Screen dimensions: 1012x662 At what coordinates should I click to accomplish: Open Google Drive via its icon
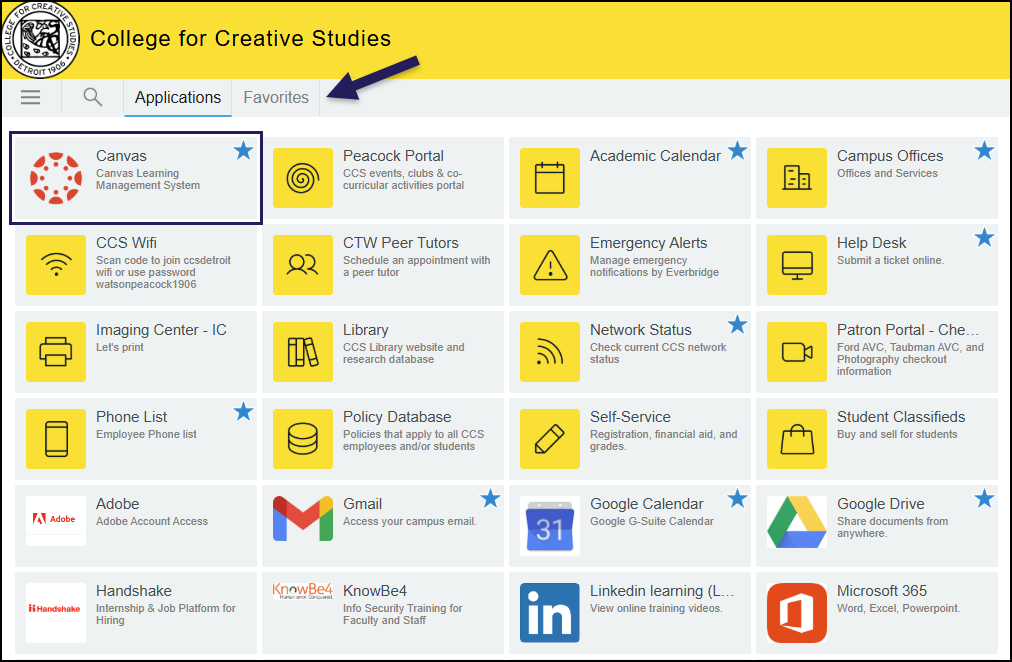pyautogui.click(x=795, y=525)
